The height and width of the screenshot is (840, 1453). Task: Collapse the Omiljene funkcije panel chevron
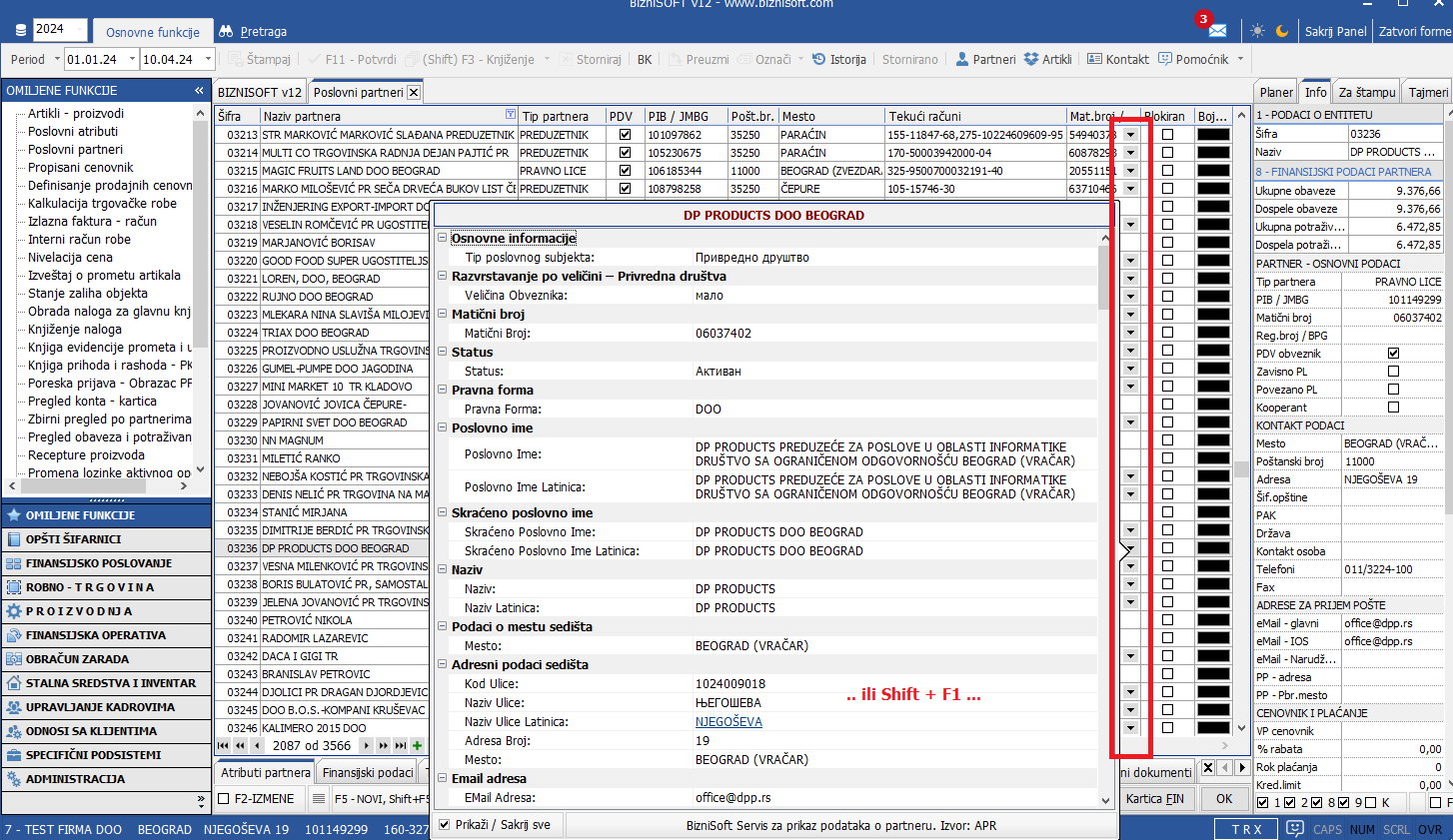tap(199, 91)
